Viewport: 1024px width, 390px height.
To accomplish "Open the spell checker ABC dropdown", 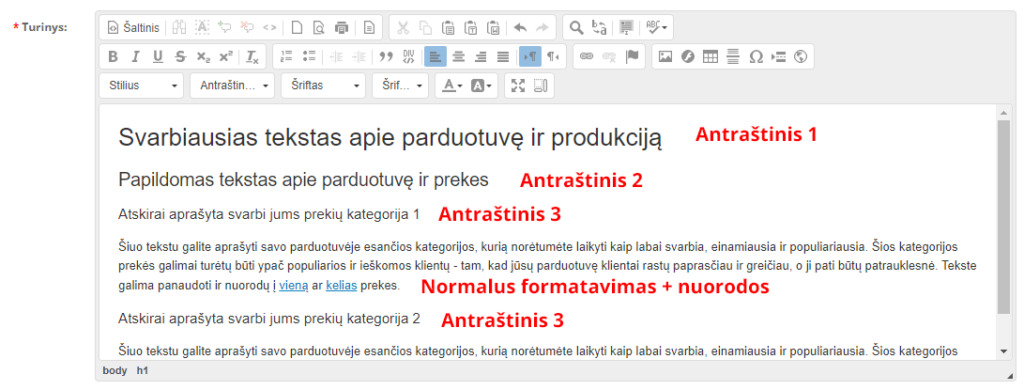I will click(656, 27).
